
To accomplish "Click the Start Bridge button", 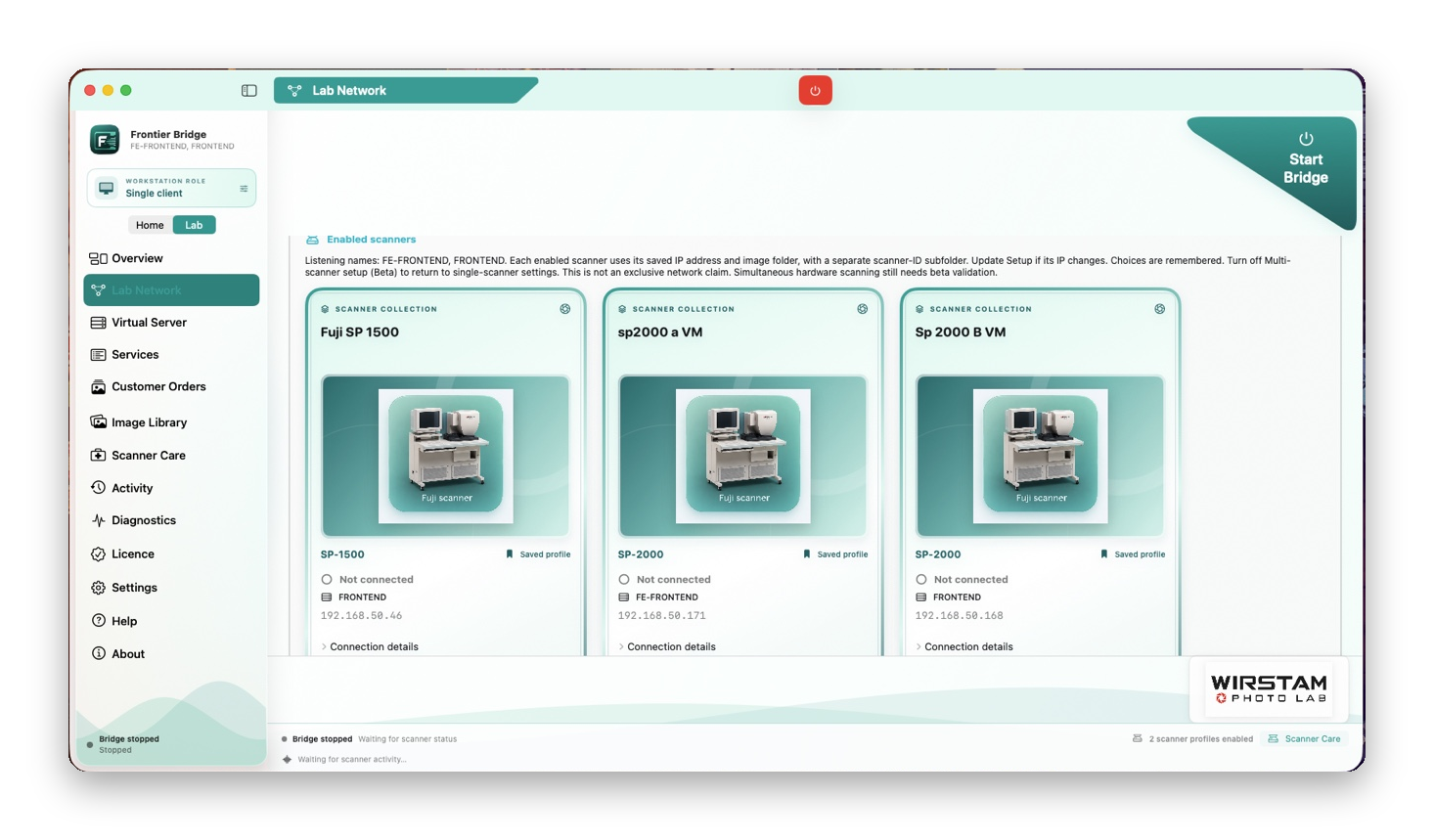I will coord(1305,159).
